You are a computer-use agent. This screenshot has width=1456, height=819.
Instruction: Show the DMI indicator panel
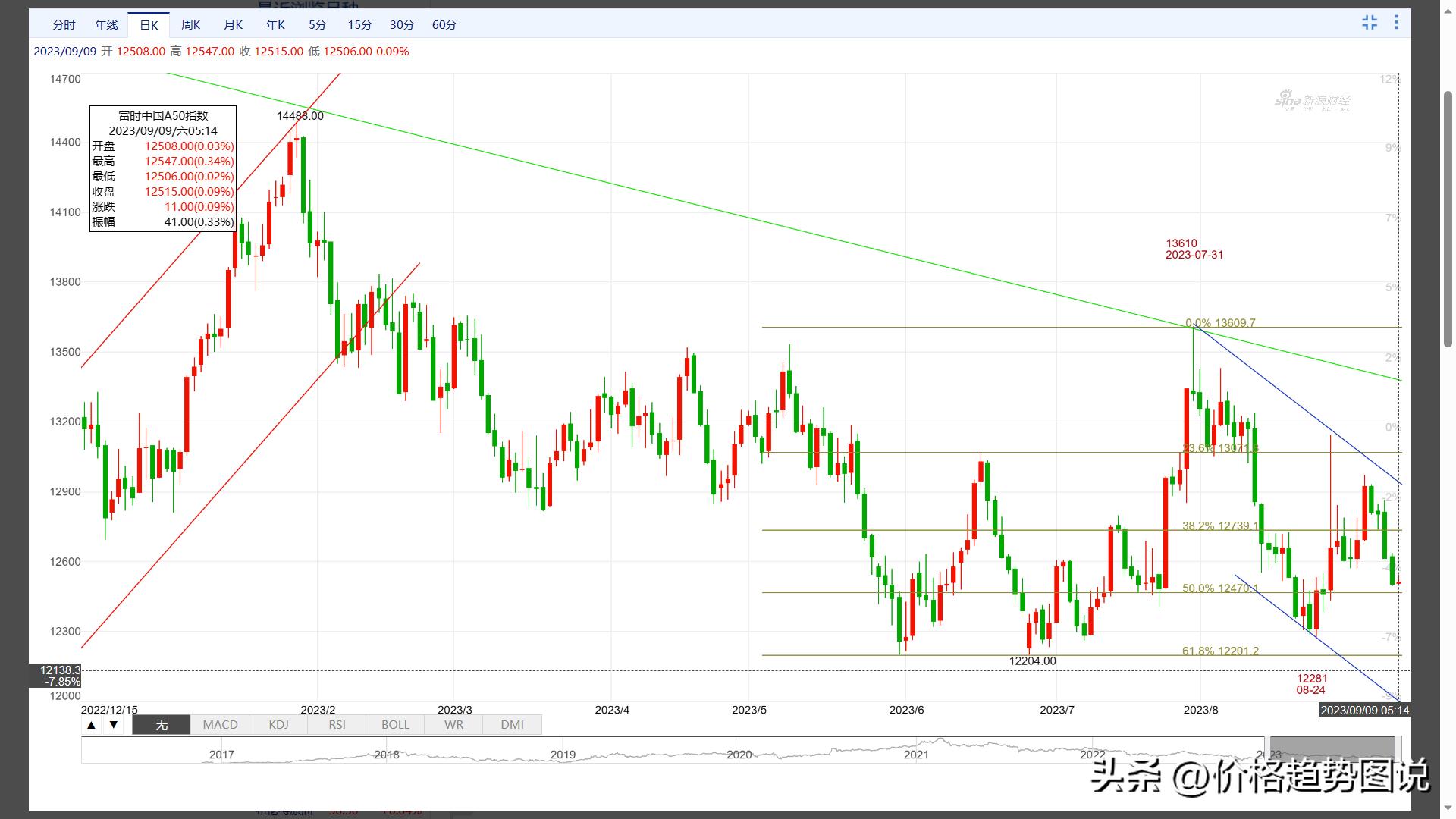[x=512, y=725]
